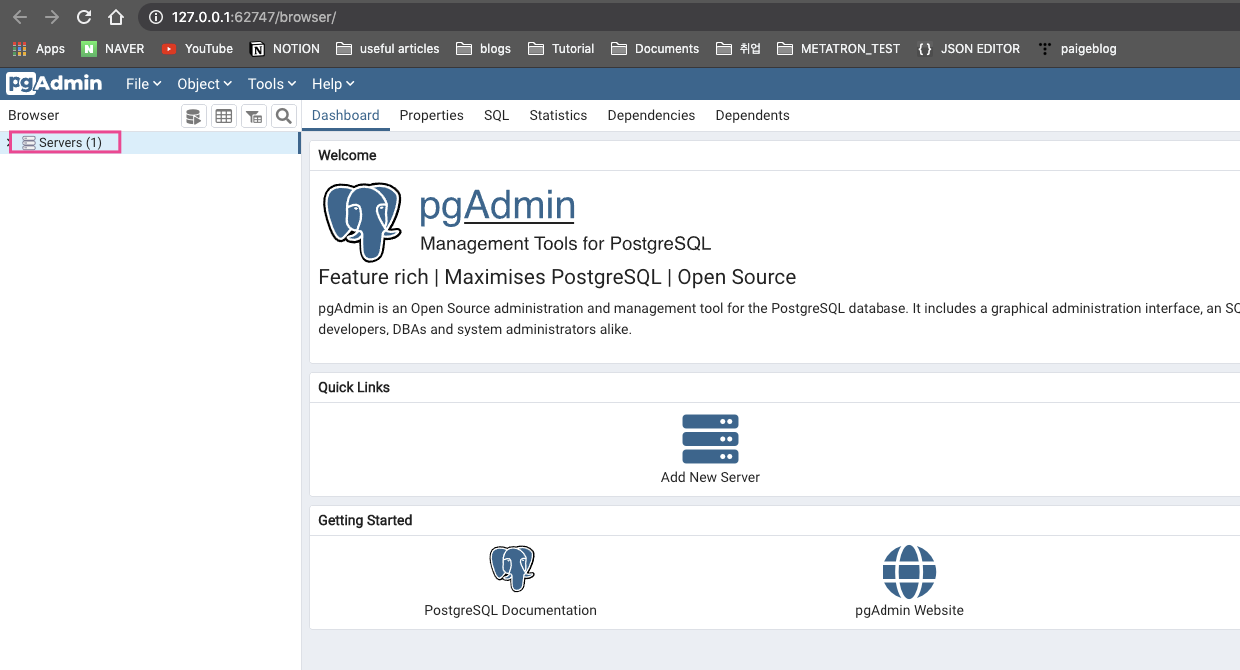
Task: Open the Help menu
Action: pyautogui.click(x=333, y=84)
